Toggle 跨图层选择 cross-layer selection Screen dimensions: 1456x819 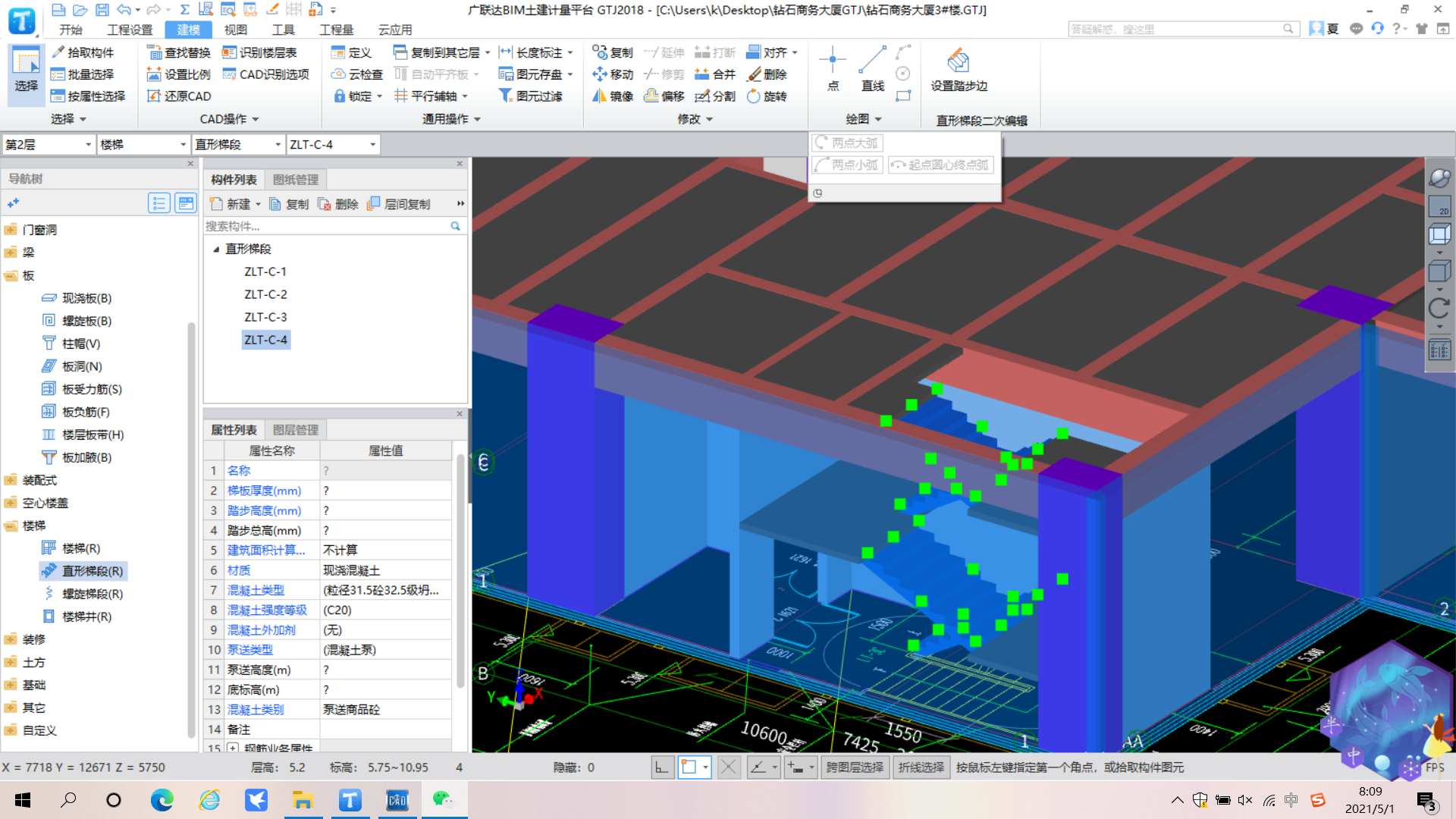coord(855,767)
